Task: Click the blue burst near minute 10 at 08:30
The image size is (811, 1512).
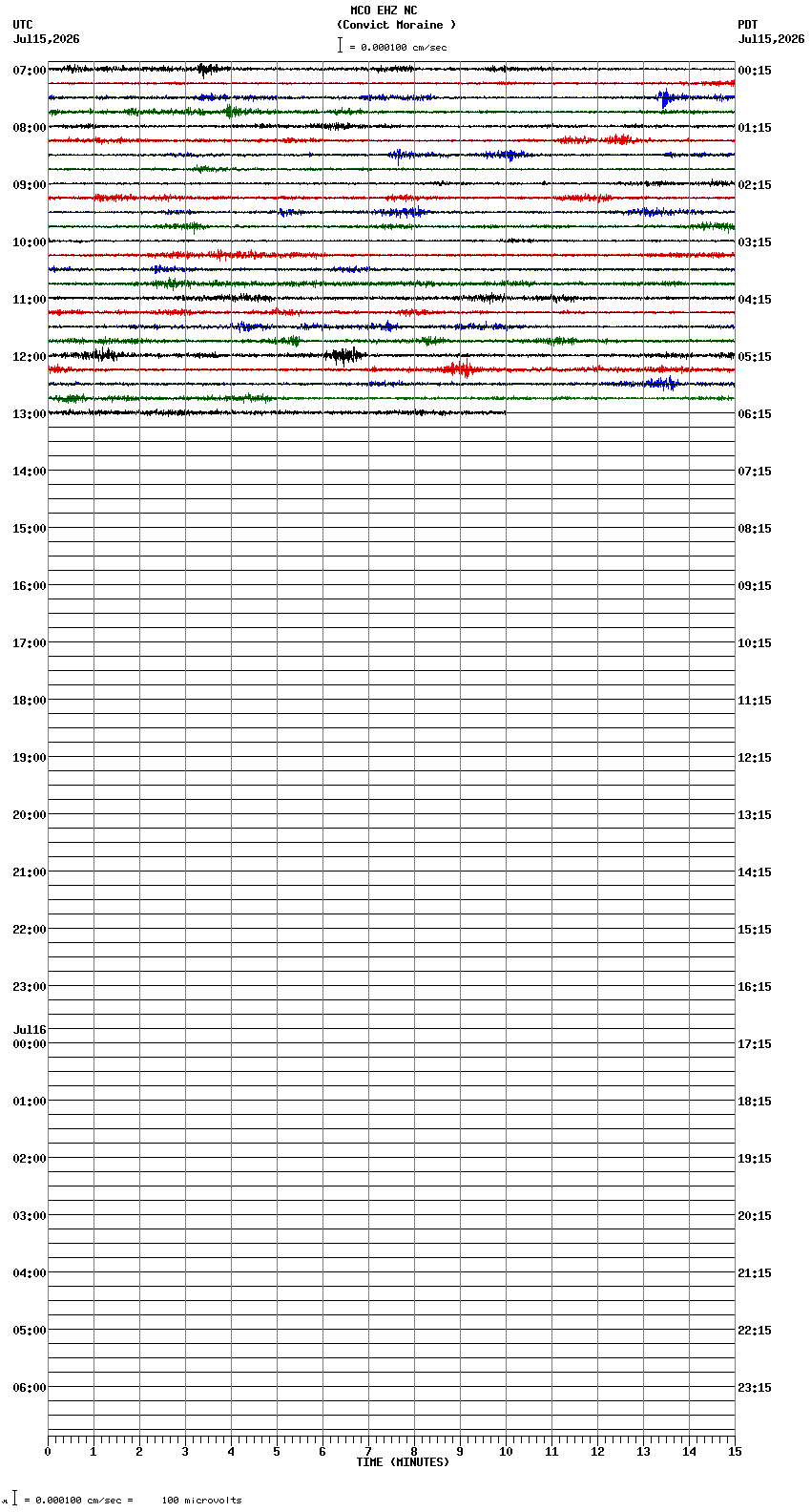Action: pyautogui.click(x=508, y=155)
